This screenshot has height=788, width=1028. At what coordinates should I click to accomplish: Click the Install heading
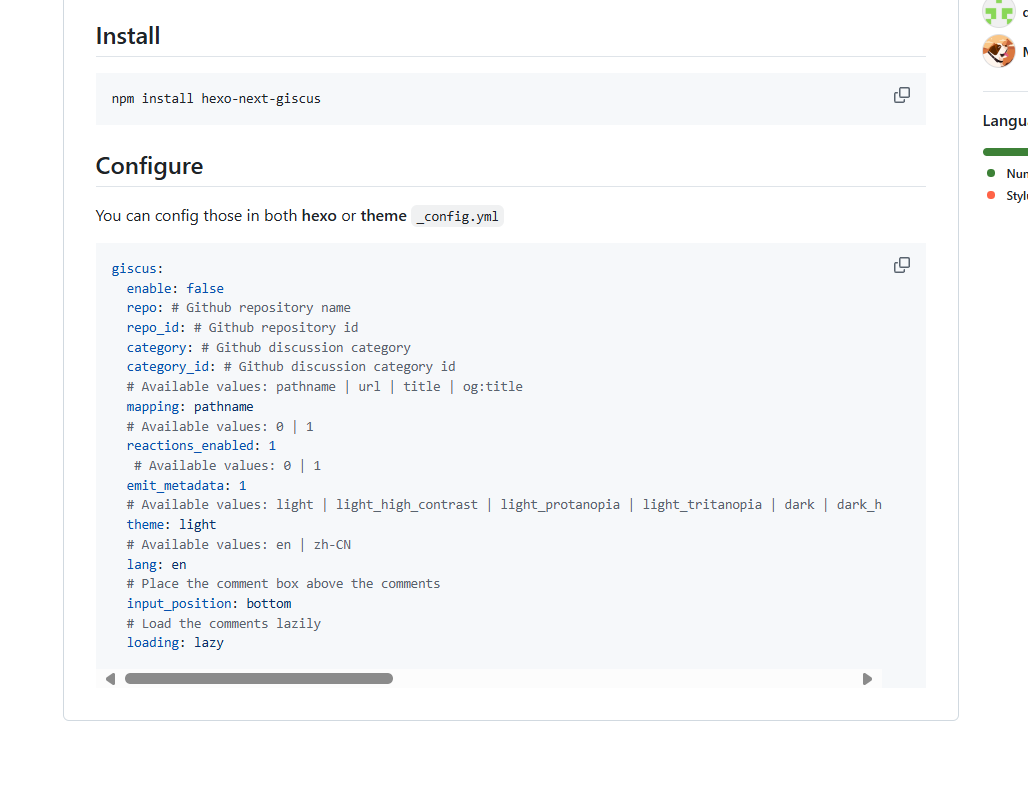coord(128,36)
